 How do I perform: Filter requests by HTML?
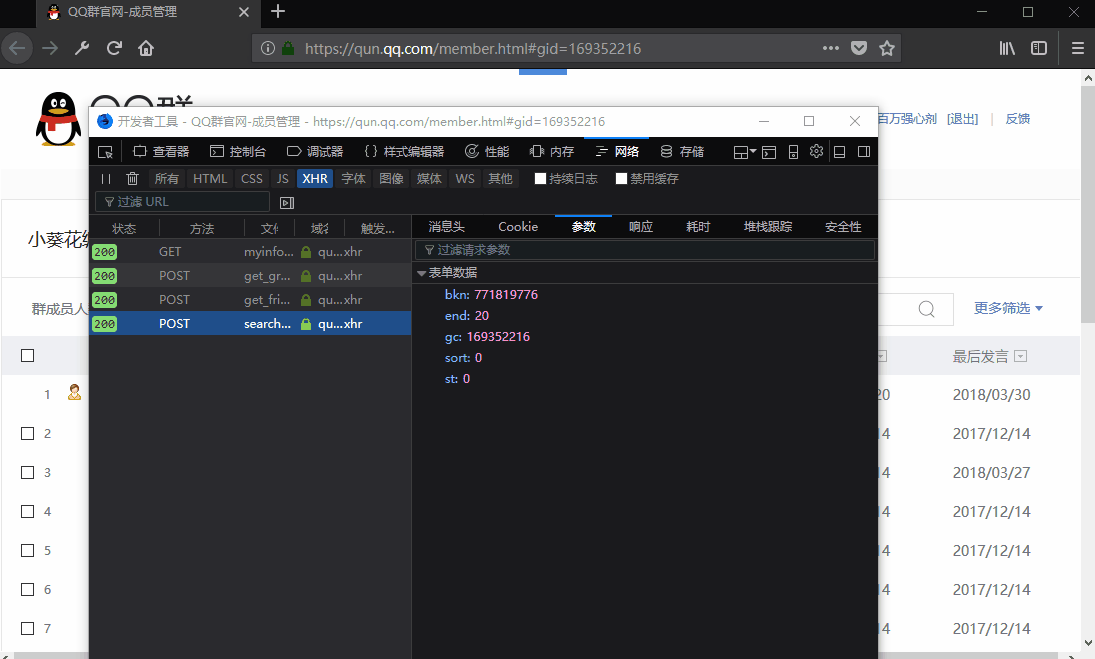pyautogui.click(x=210, y=179)
